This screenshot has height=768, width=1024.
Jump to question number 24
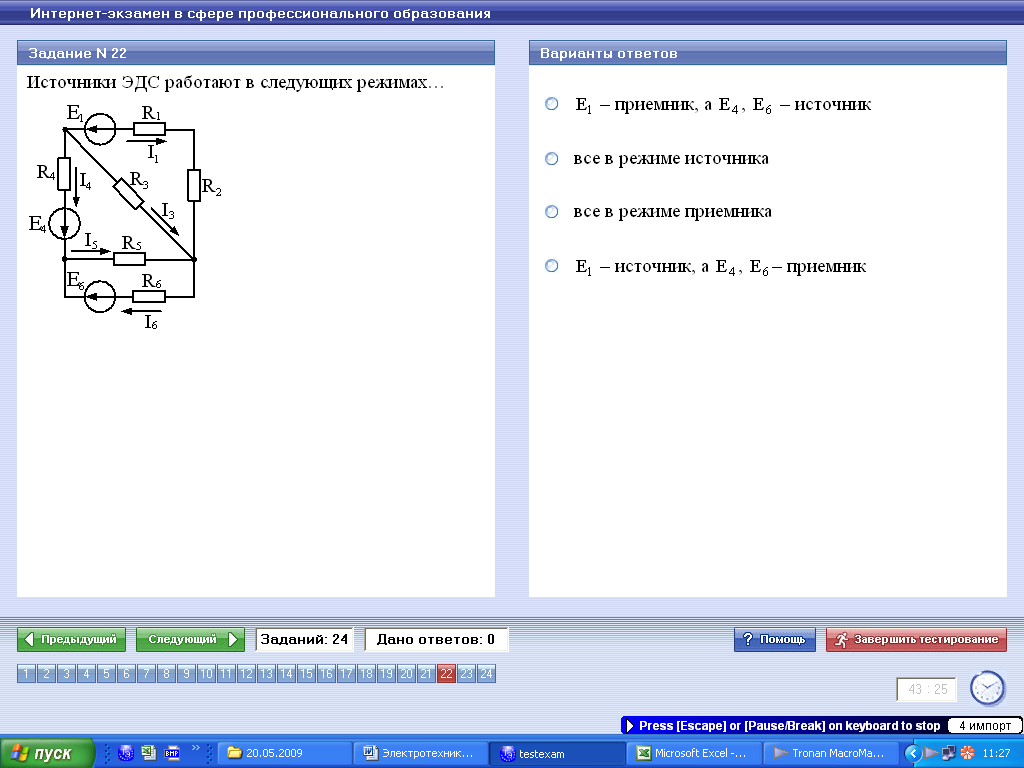[487, 673]
